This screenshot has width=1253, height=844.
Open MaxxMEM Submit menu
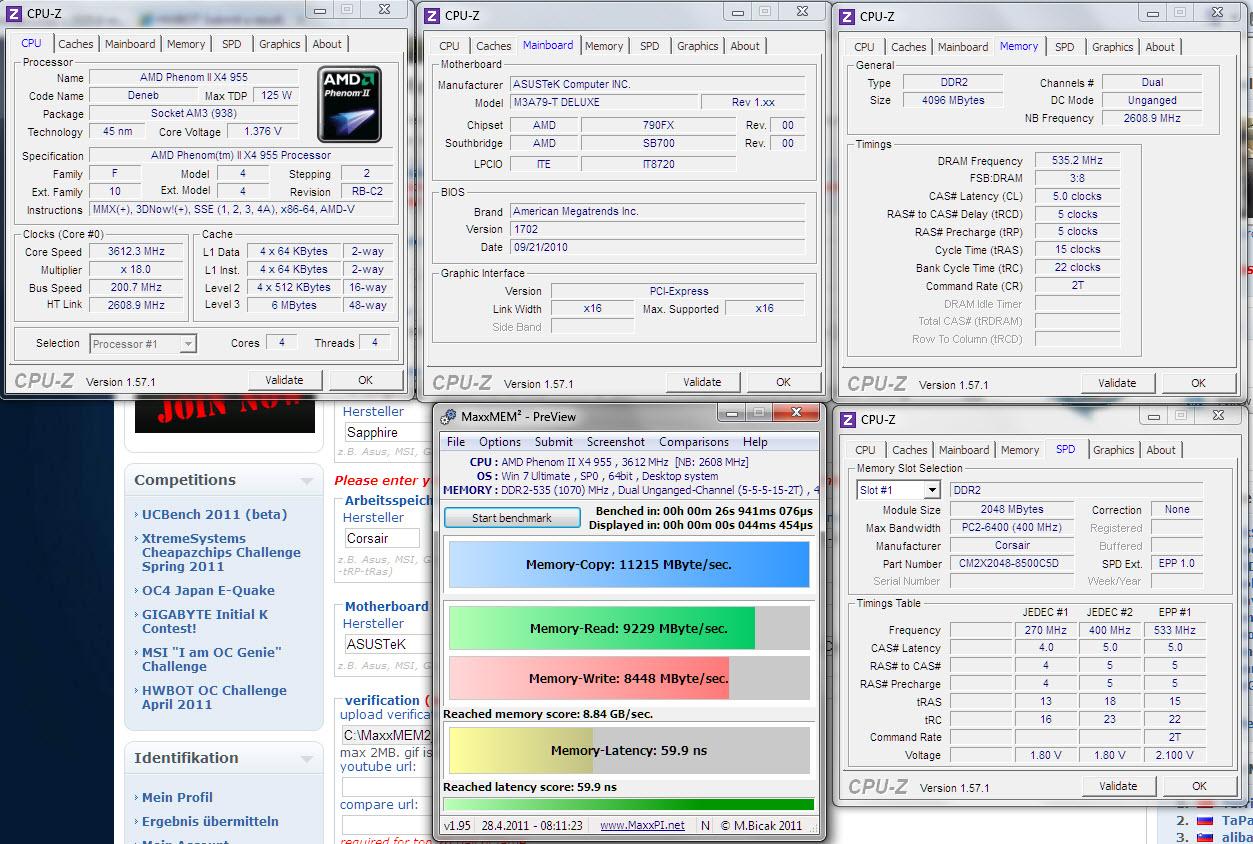click(x=554, y=442)
